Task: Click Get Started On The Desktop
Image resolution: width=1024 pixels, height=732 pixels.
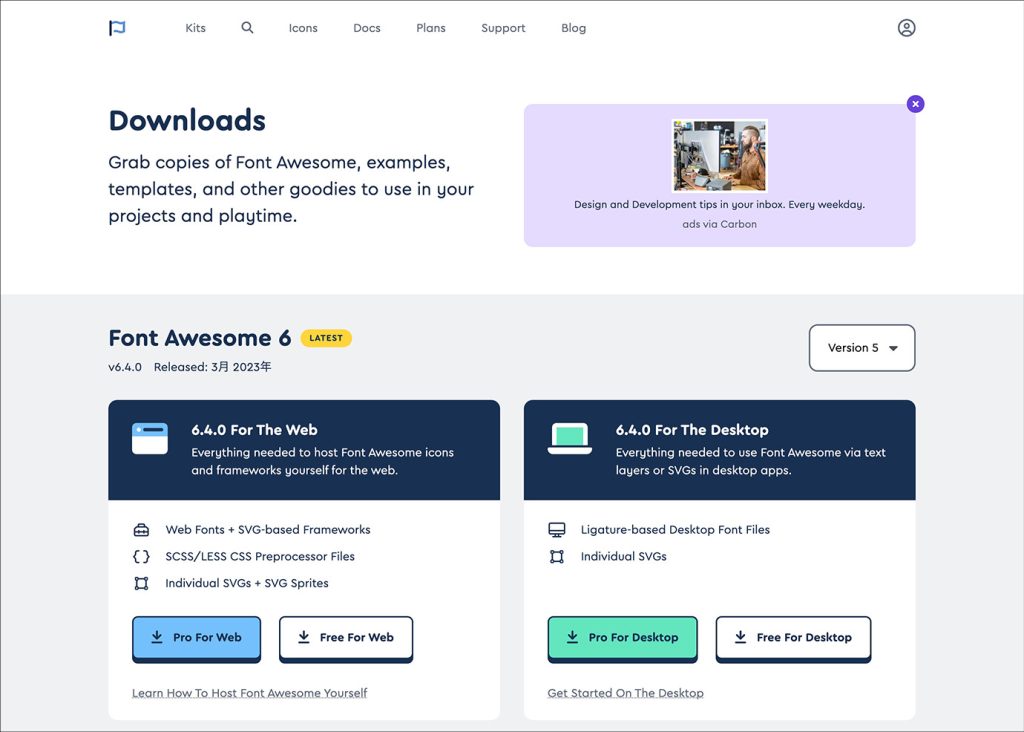Action: click(x=625, y=692)
